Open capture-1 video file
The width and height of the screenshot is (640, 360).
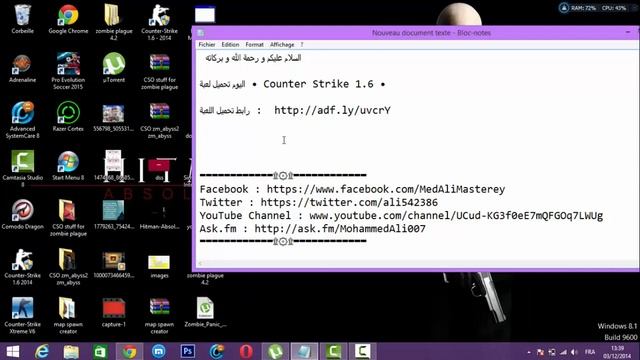114,313
